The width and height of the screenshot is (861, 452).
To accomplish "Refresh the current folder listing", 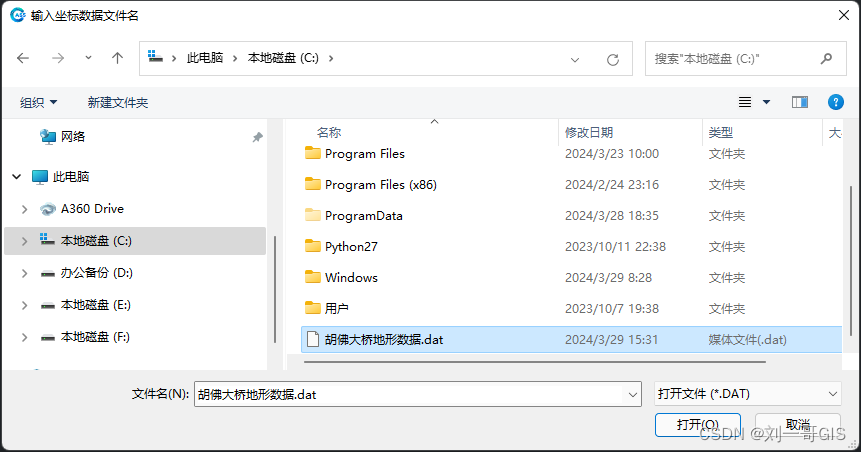I will coord(613,59).
